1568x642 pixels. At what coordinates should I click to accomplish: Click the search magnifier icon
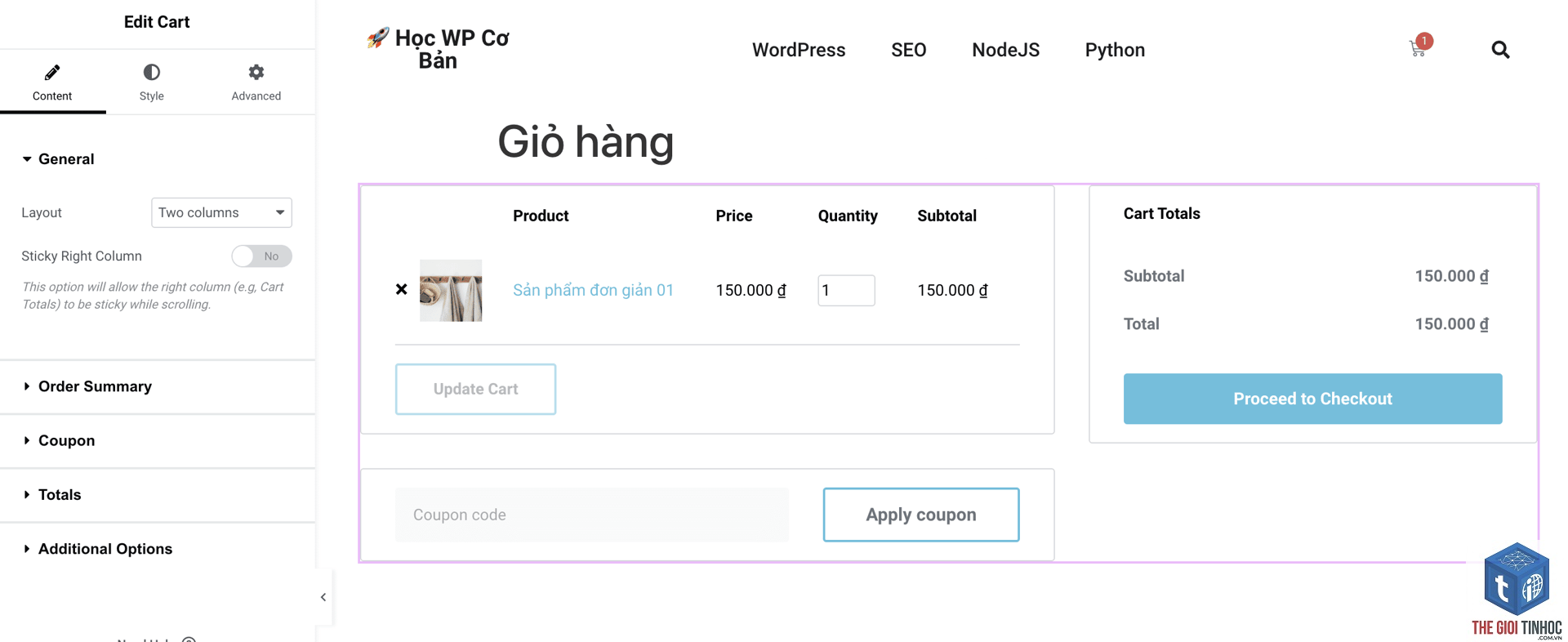[x=1500, y=50]
